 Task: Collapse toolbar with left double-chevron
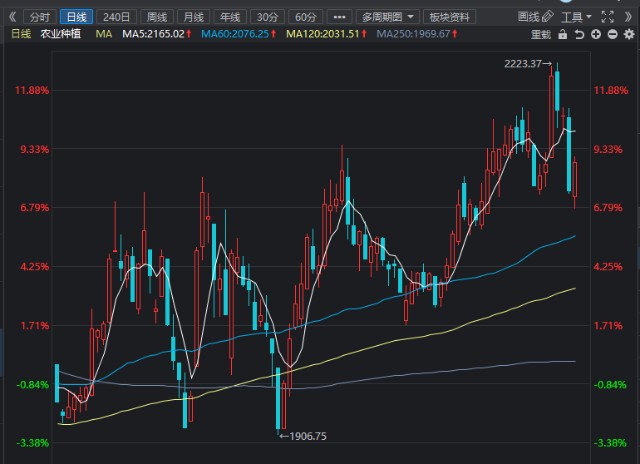[x=12, y=17]
